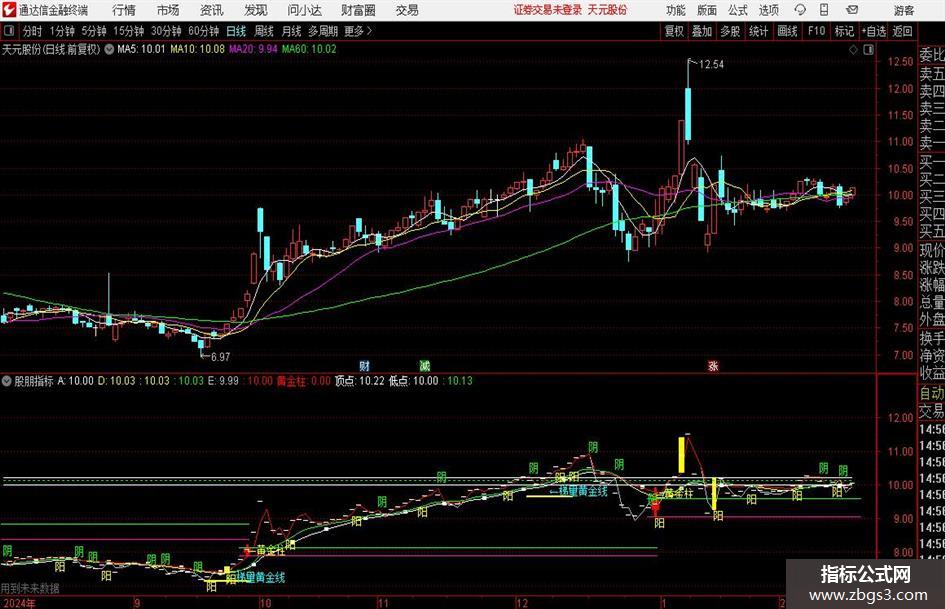Open the 功能 menu
945x609 pixels.
676,10
